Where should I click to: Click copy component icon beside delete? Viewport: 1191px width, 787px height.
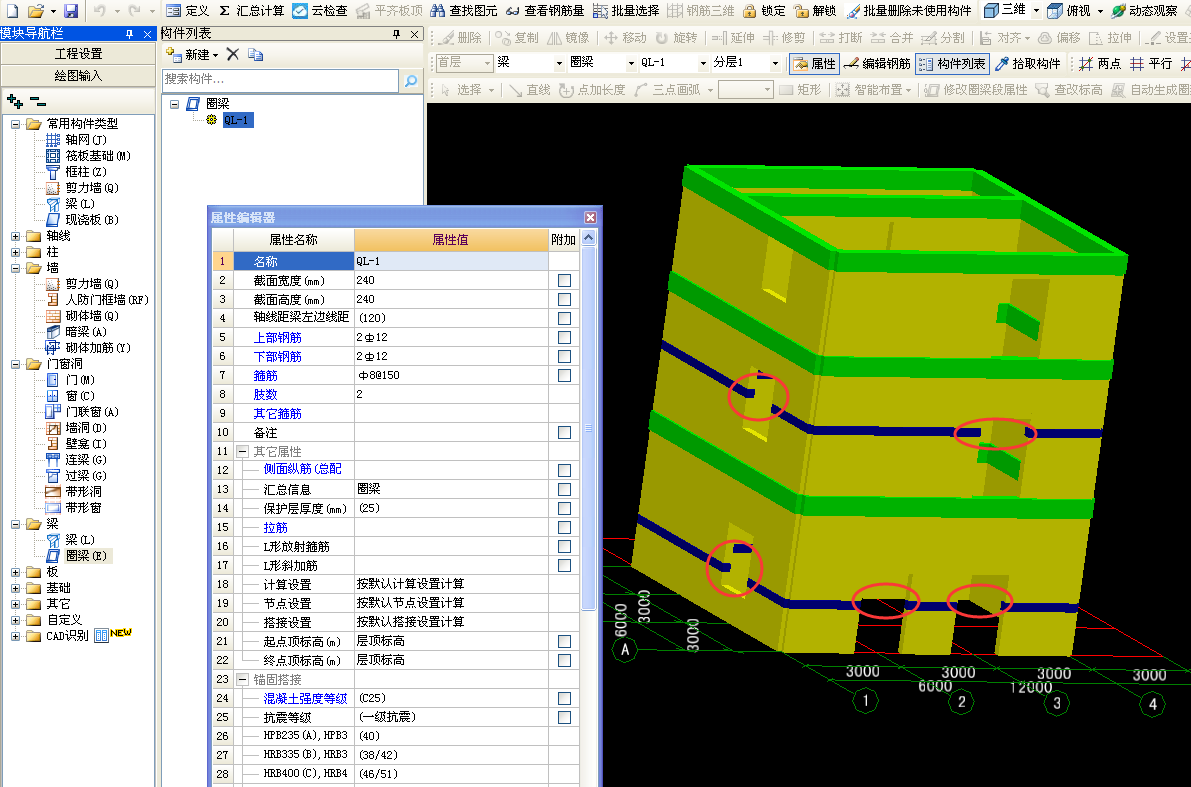(256, 55)
